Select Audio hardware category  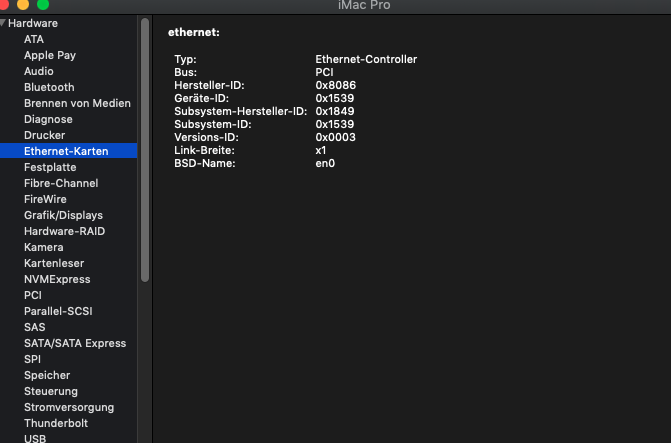tap(39, 71)
